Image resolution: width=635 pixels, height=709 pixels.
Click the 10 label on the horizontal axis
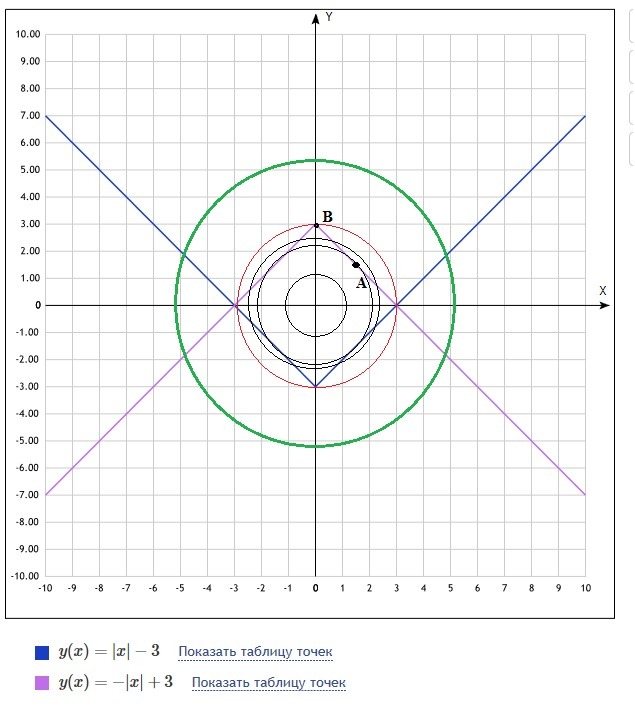point(586,588)
